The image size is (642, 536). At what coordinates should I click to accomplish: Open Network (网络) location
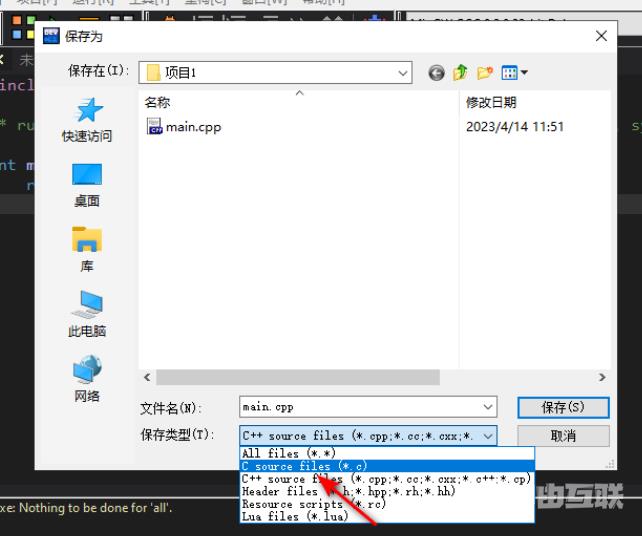tap(87, 379)
